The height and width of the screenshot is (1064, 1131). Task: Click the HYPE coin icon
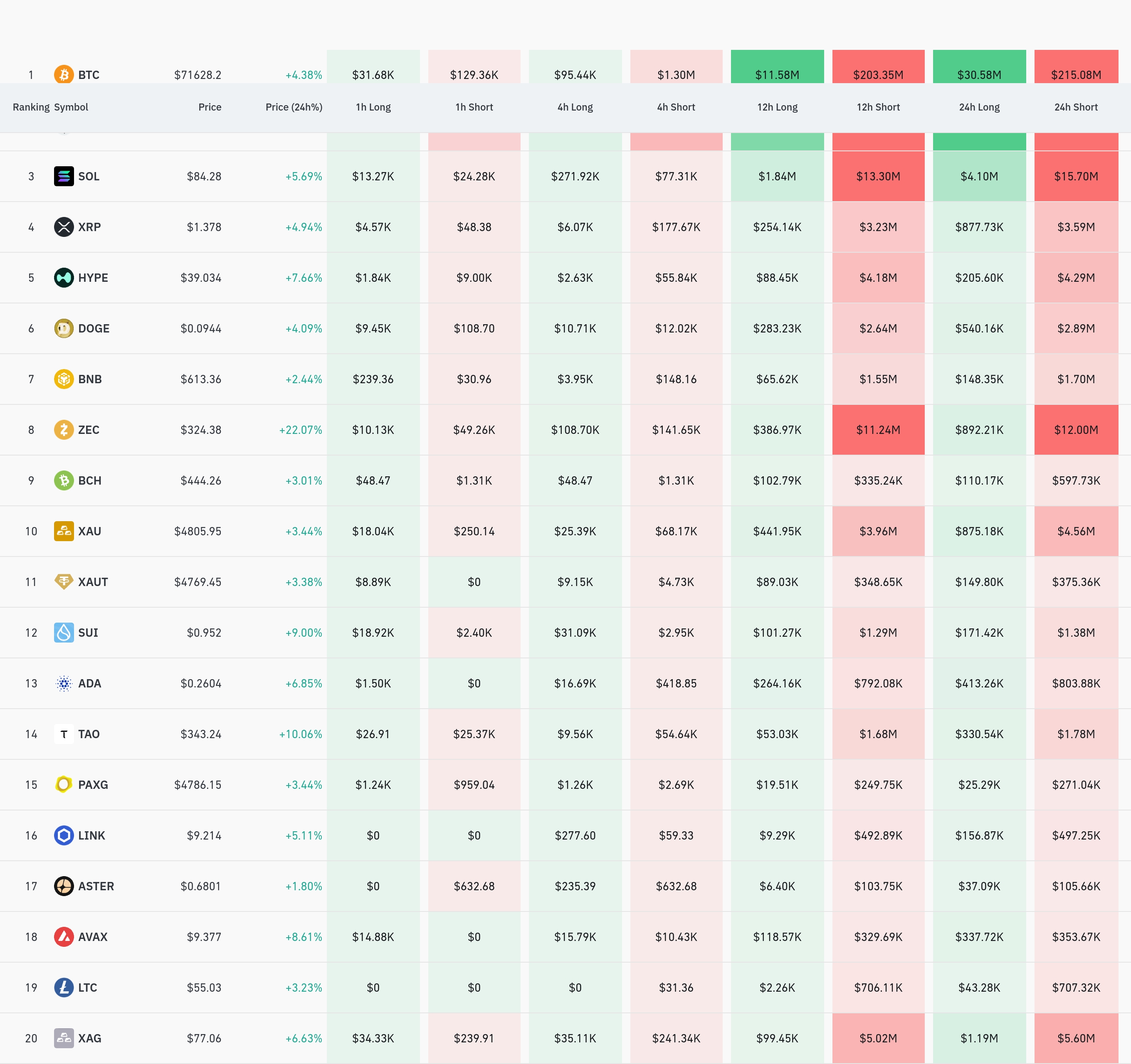[x=64, y=278]
